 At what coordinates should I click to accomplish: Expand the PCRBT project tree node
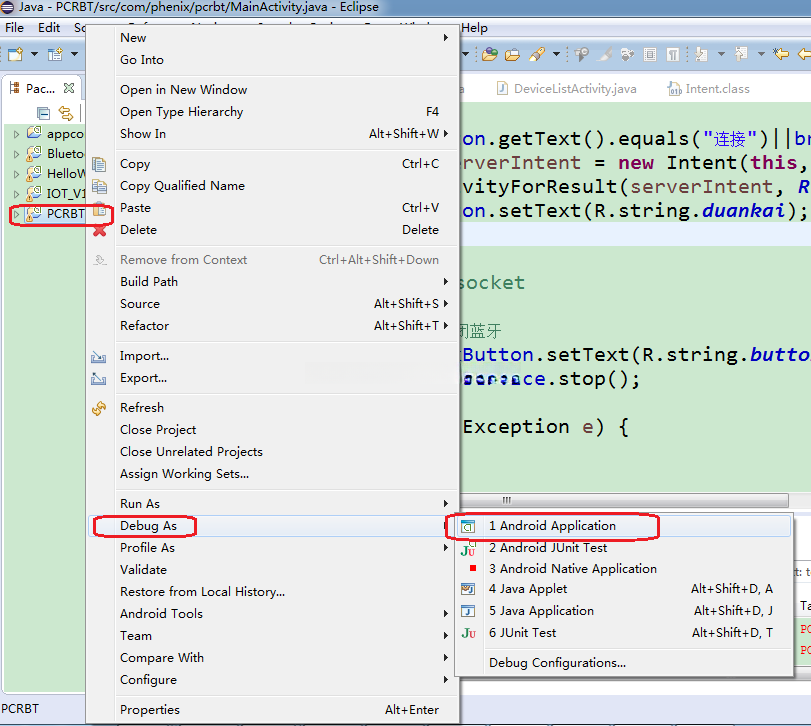[x=16, y=214]
